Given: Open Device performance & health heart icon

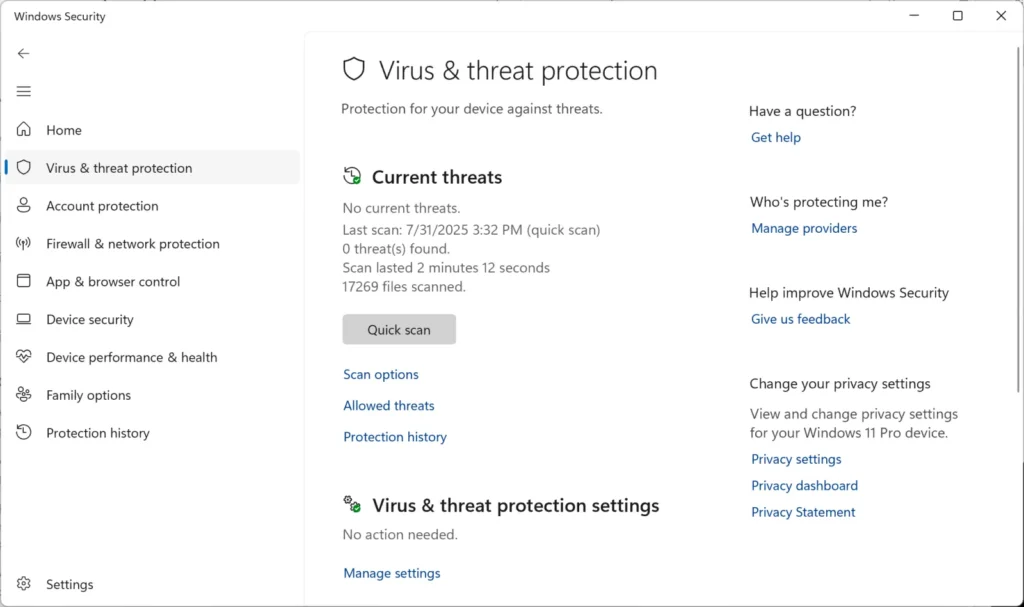Looking at the screenshot, I should pos(23,357).
